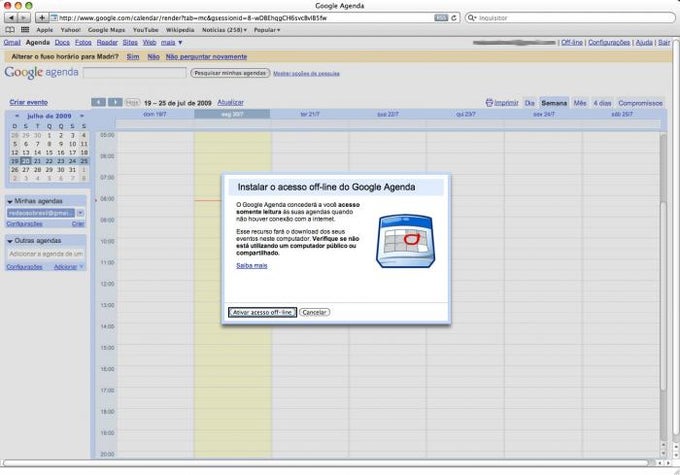This screenshot has height=475, width=680.
Task: Collapse the Outras agendas section
Action: (x=10, y=241)
